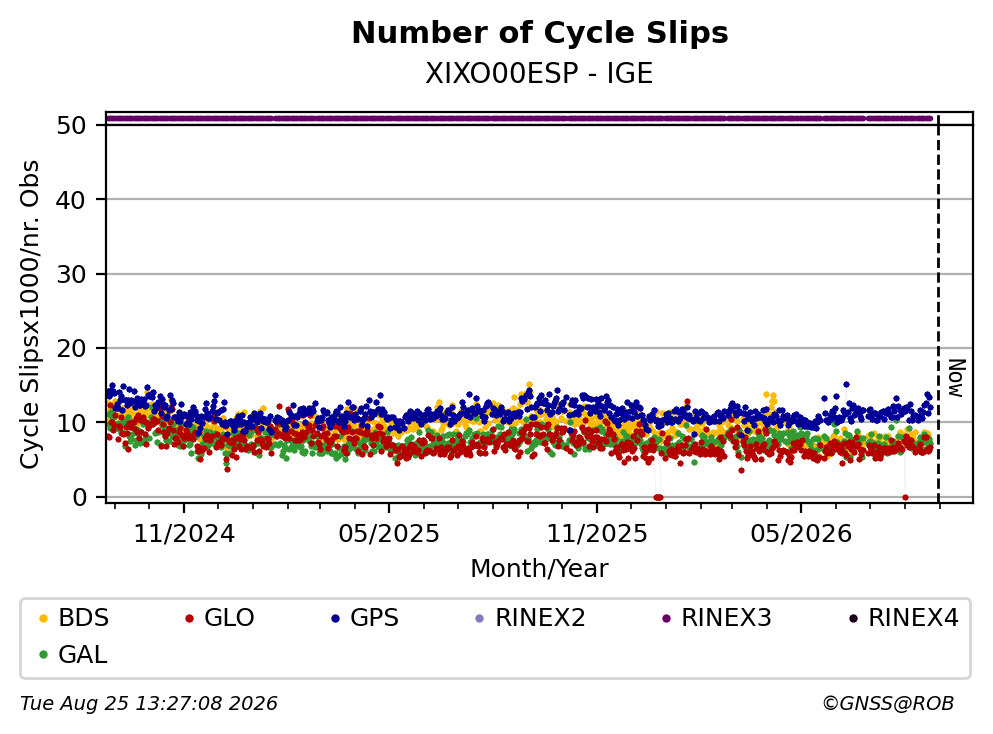Click the ©GNSS@ROB credit text
The image size is (993, 734).
click(888, 704)
